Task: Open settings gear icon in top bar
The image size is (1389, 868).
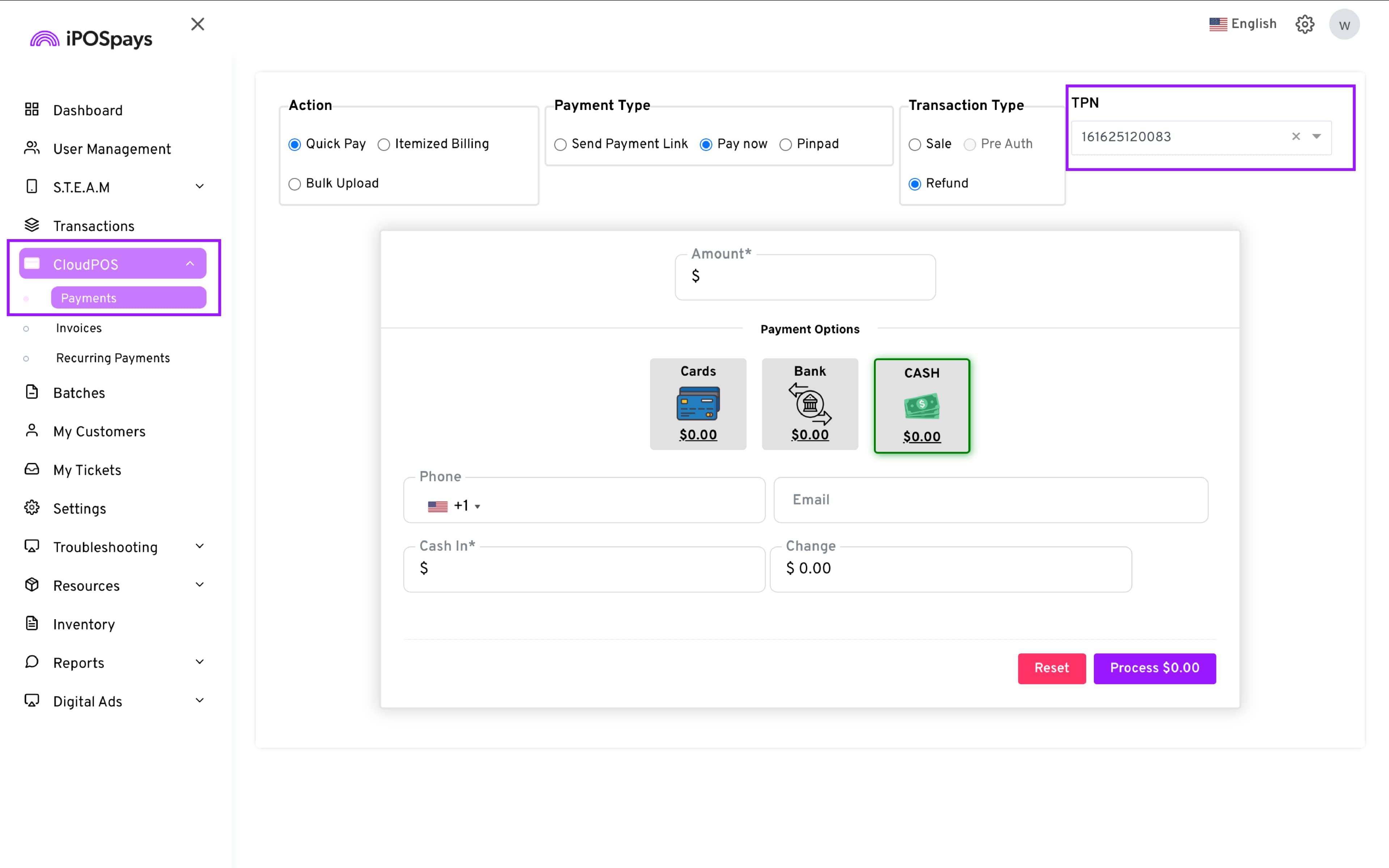Action: click(x=1304, y=24)
